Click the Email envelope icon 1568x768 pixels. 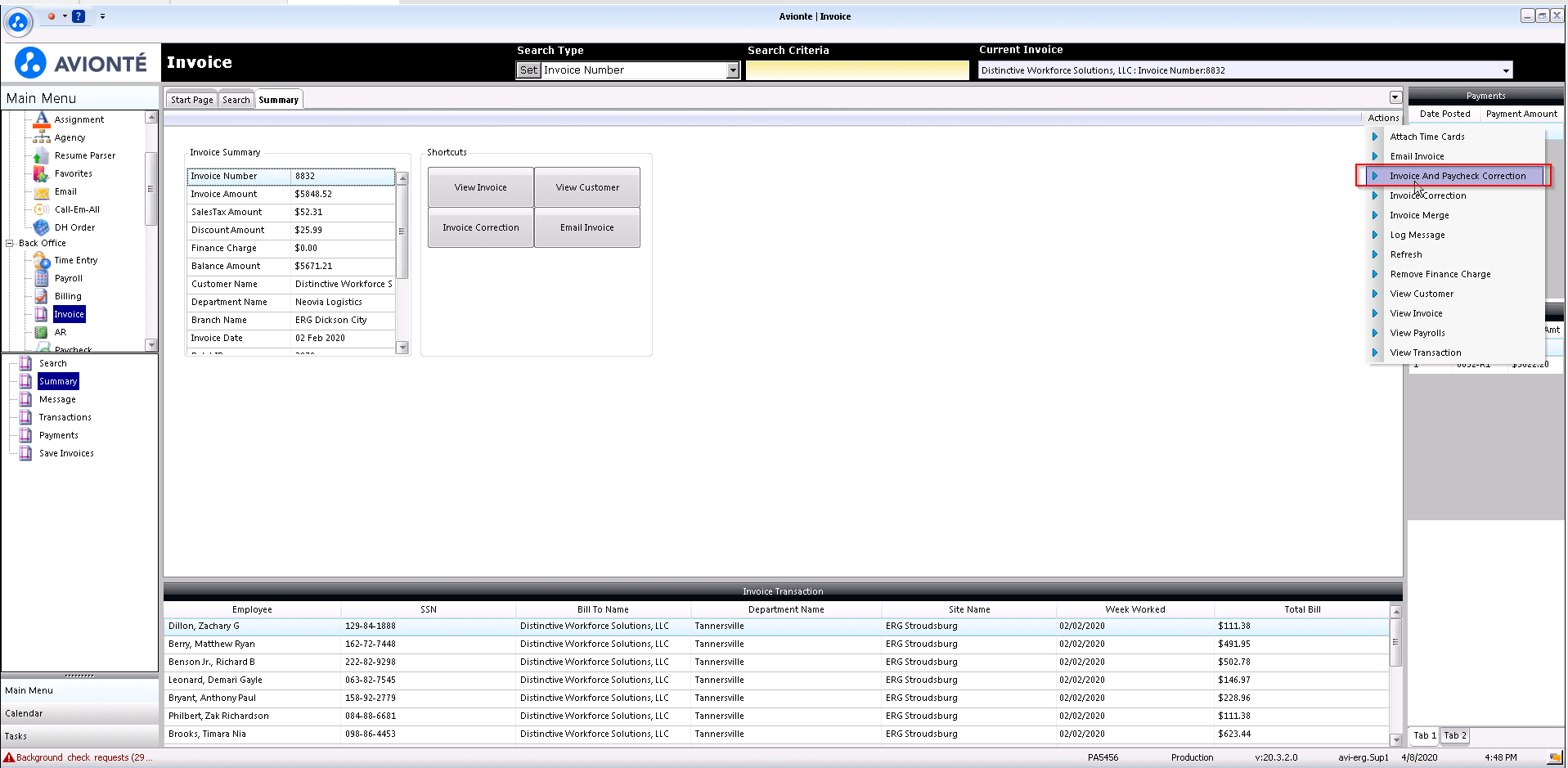(42, 192)
